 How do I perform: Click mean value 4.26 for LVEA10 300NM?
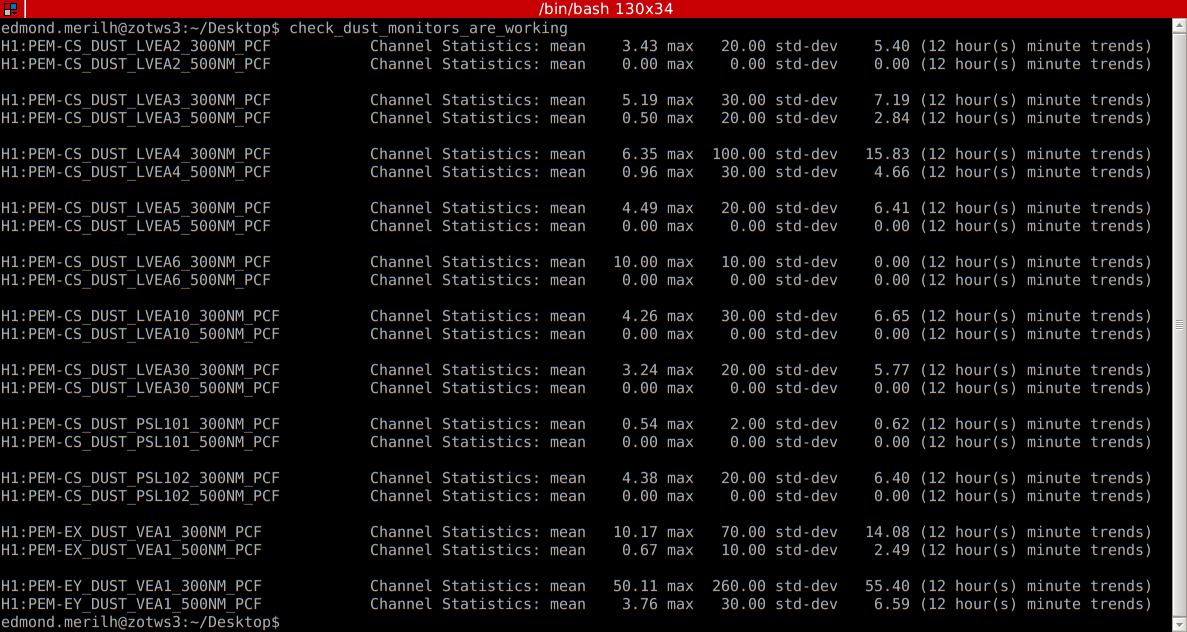click(x=640, y=316)
